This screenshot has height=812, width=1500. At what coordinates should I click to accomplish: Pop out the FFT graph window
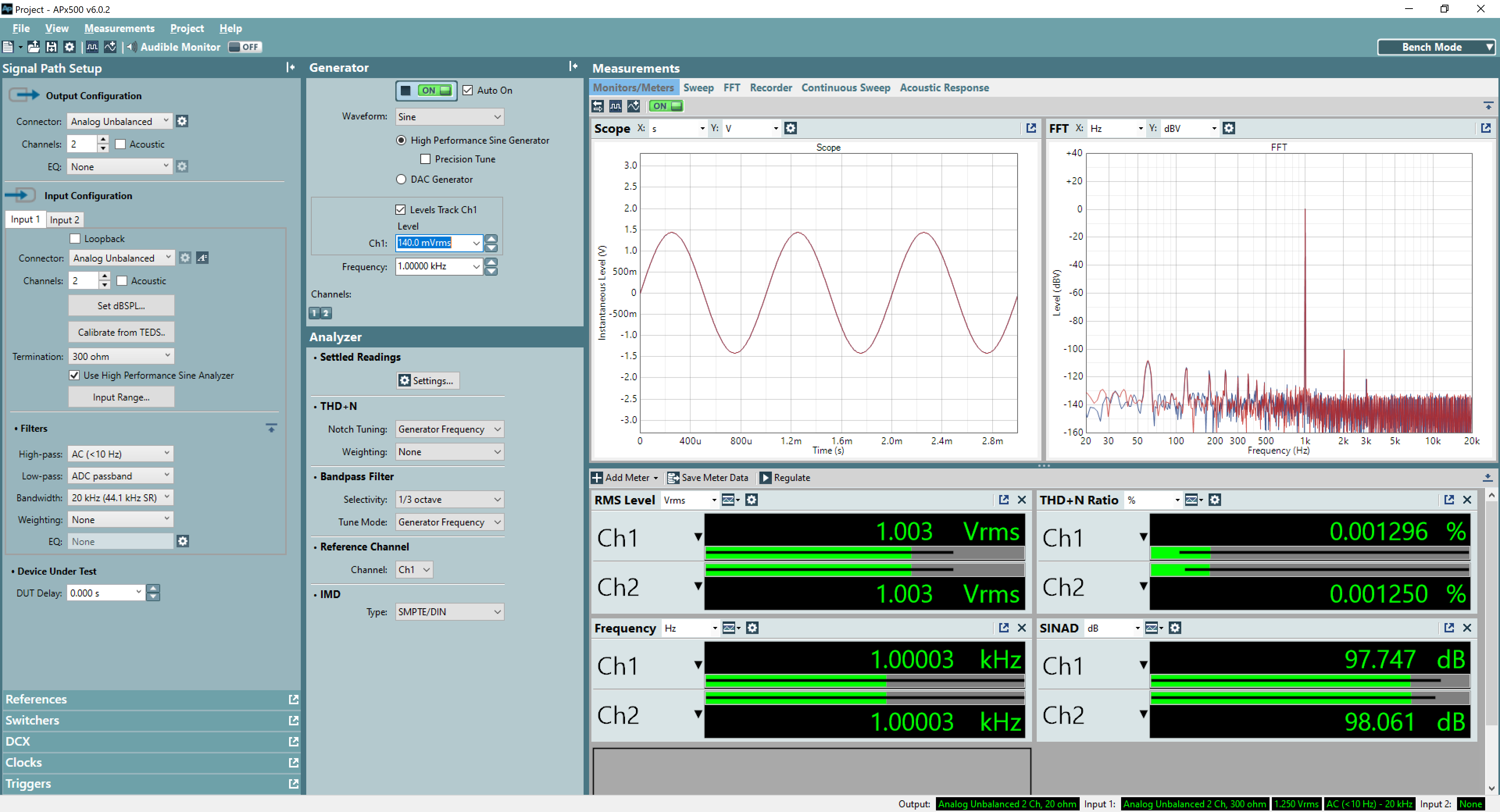point(1485,128)
